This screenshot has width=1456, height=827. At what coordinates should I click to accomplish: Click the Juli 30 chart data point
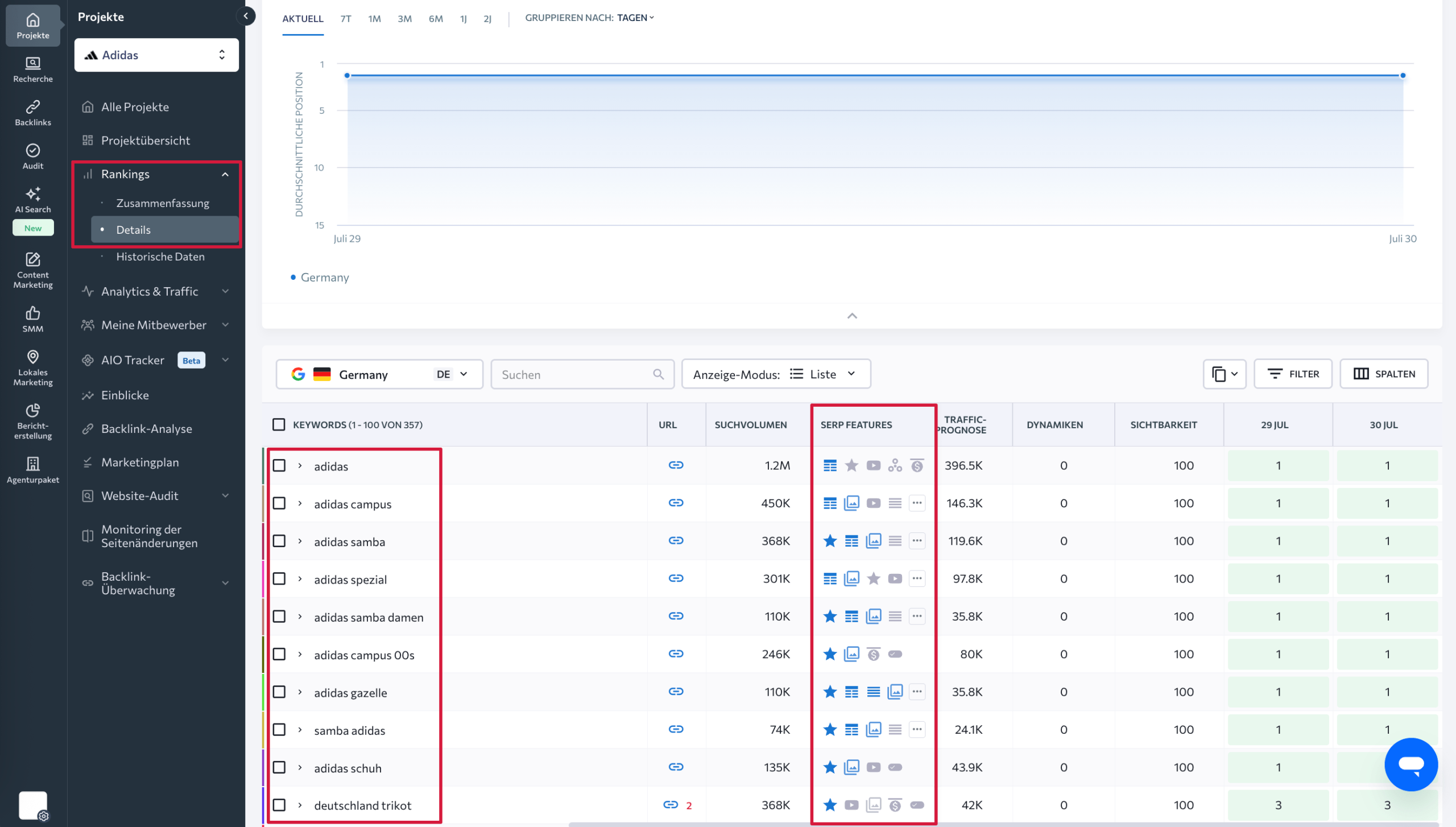[1403, 76]
